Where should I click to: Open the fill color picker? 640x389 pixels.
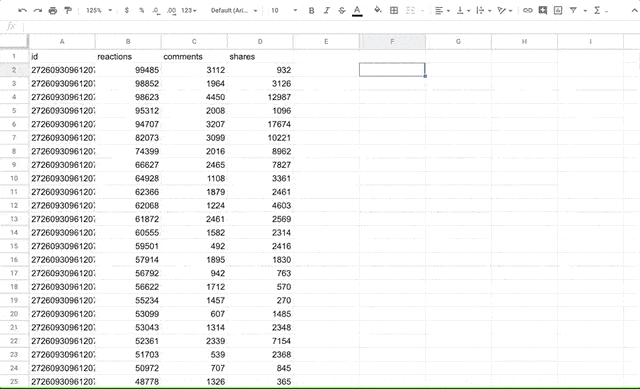[378, 10]
